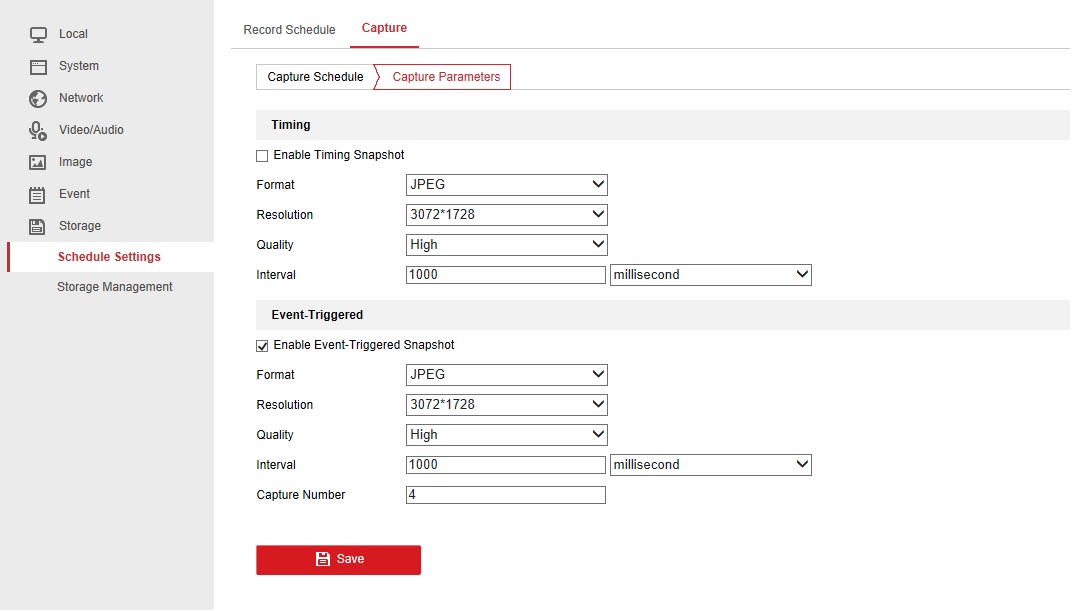Select the Storage floppy disk icon

tap(38, 226)
